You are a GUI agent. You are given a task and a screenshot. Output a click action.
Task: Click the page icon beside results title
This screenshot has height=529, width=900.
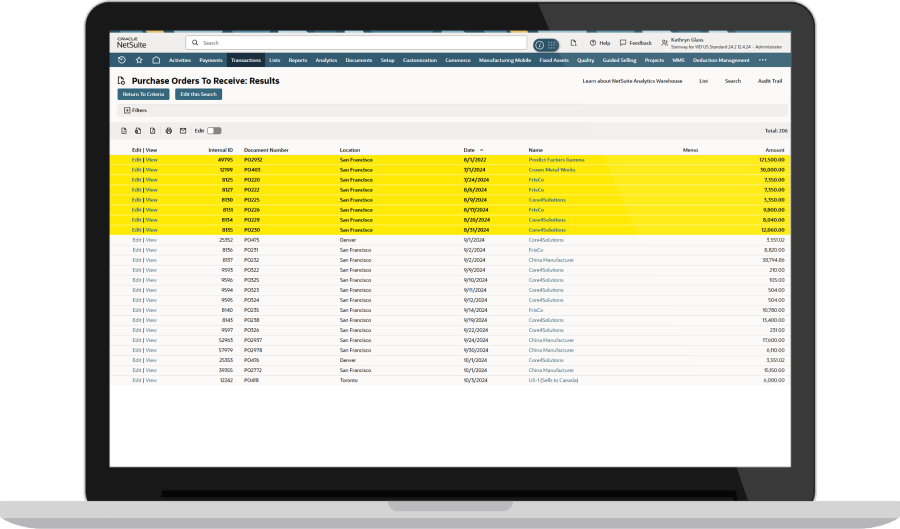coord(121,81)
